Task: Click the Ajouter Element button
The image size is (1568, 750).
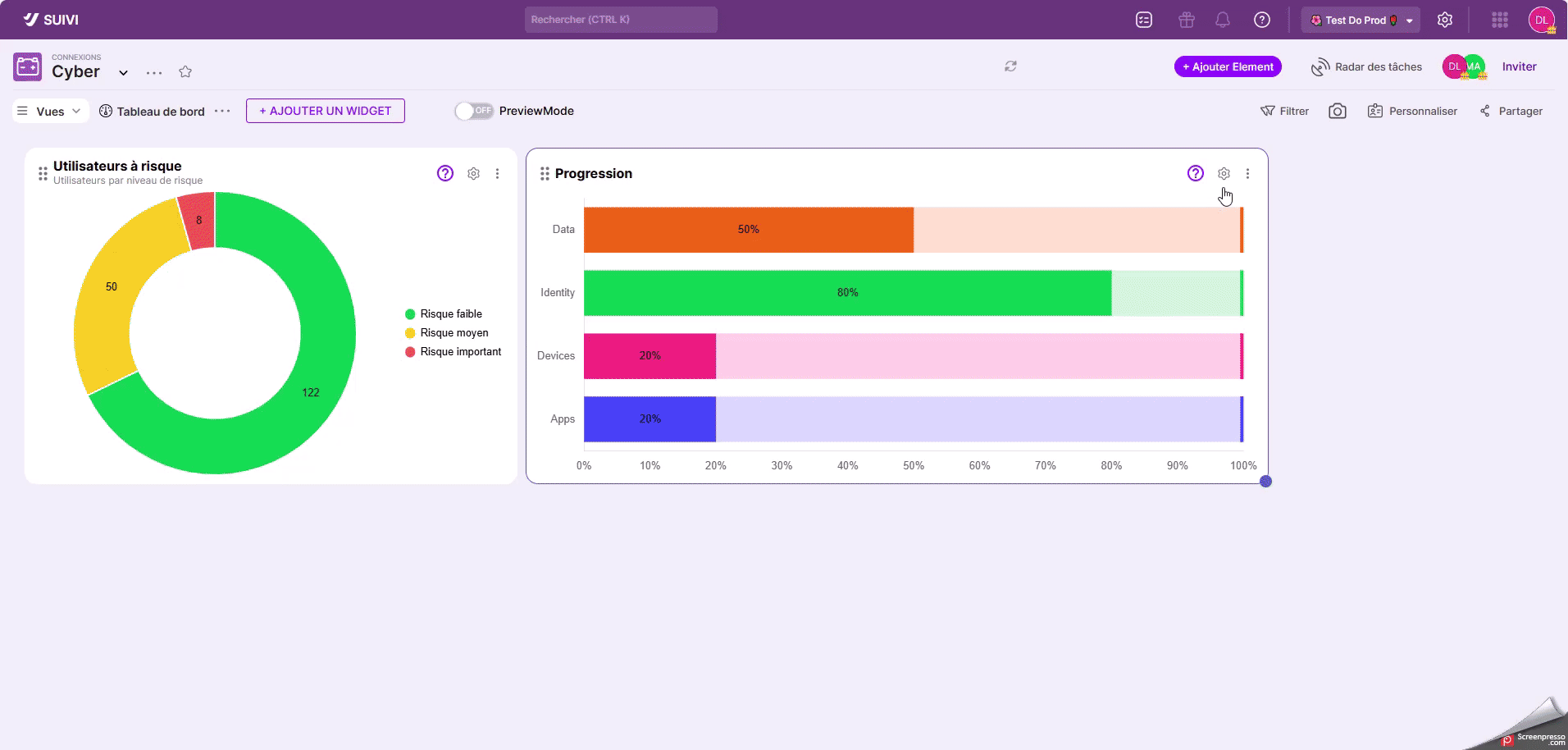Action: coord(1227,66)
